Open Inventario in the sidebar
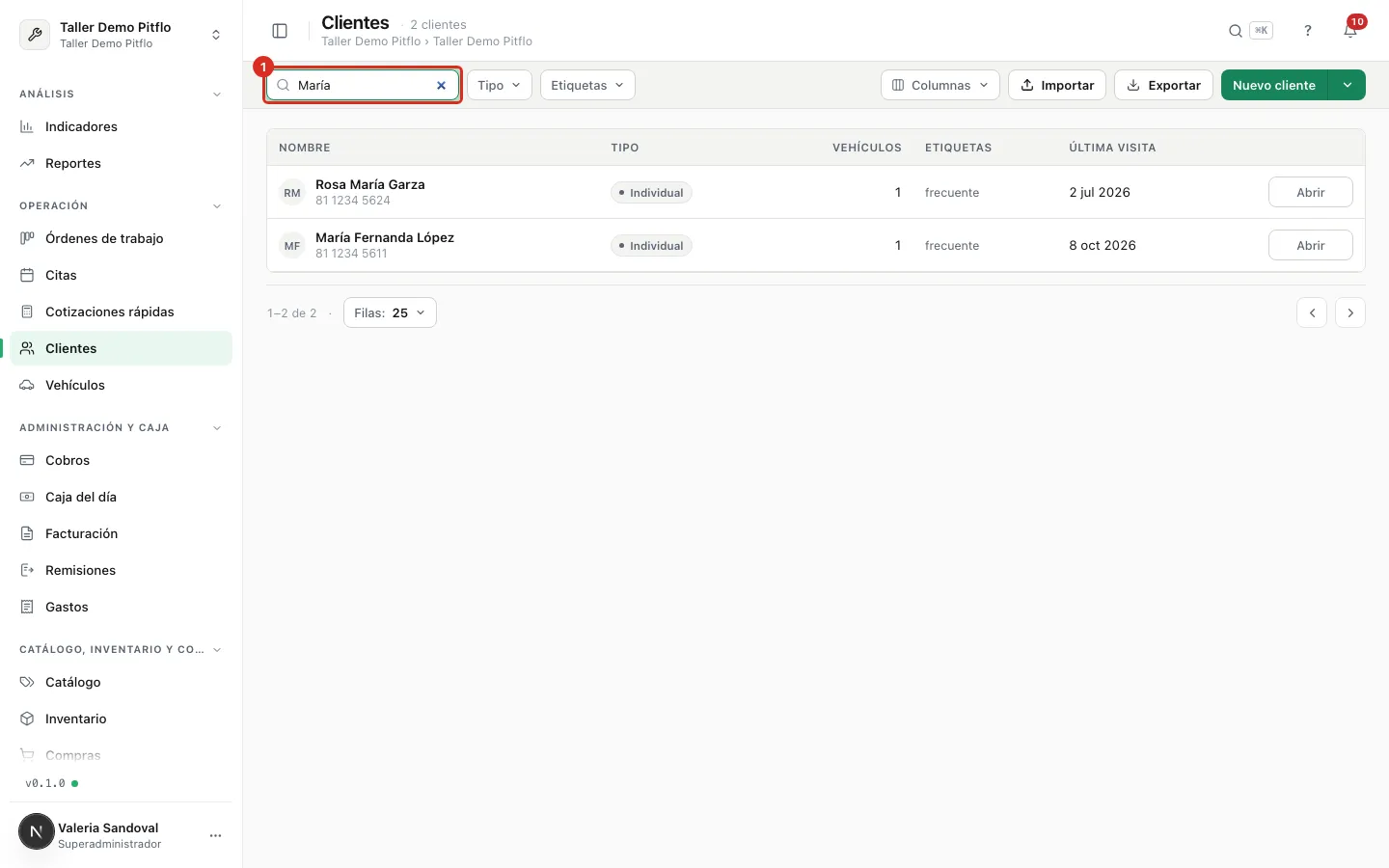 (122, 719)
